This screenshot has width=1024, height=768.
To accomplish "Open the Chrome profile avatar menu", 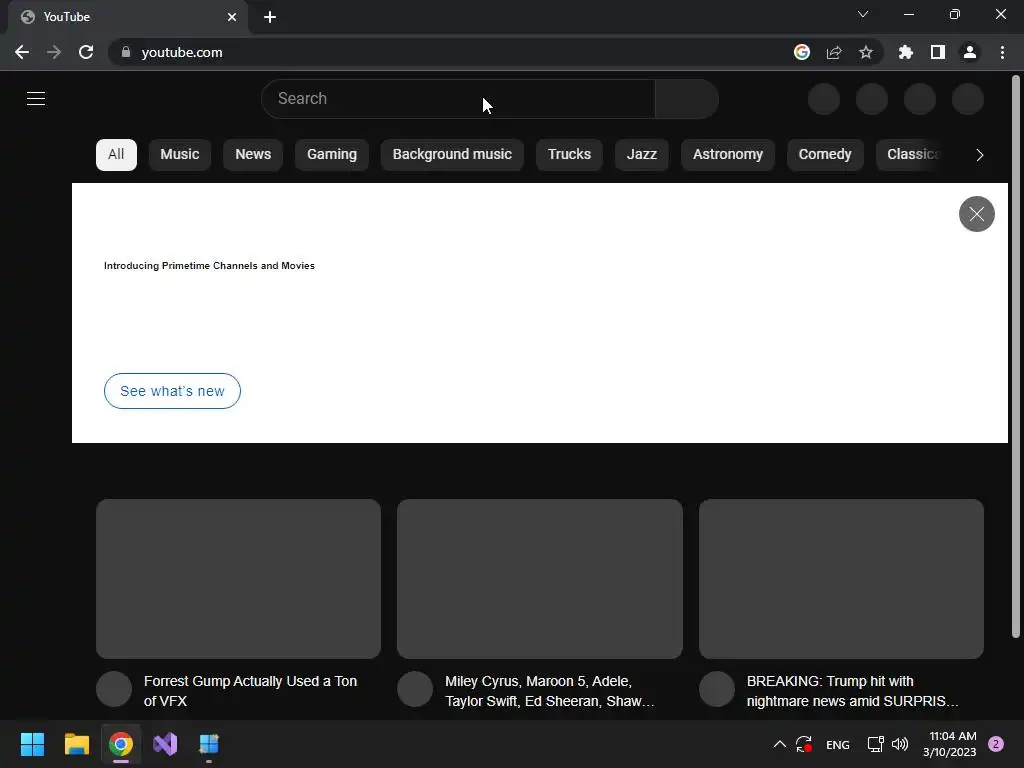I will [970, 52].
